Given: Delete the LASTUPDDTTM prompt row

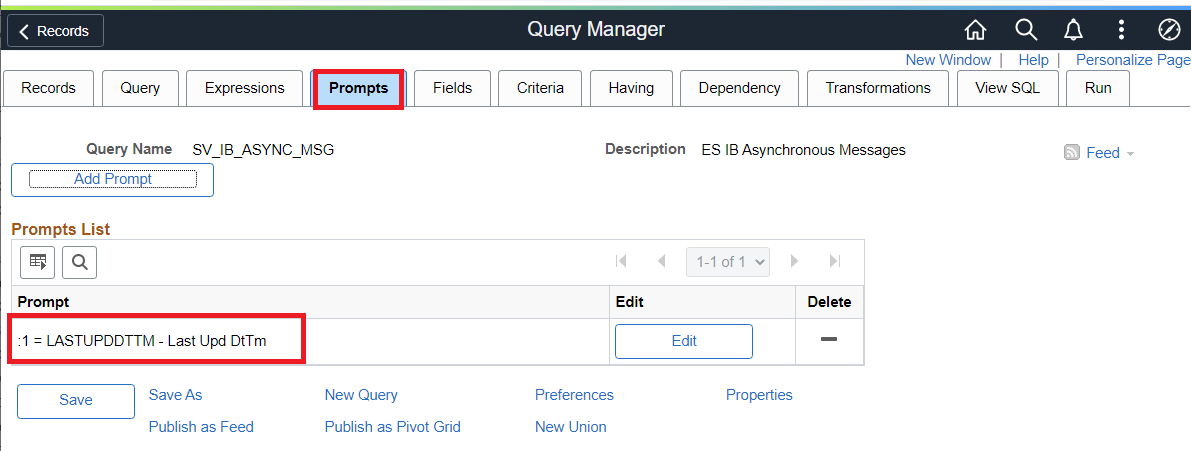Looking at the screenshot, I should pyautogui.click(x=828, y=340).
